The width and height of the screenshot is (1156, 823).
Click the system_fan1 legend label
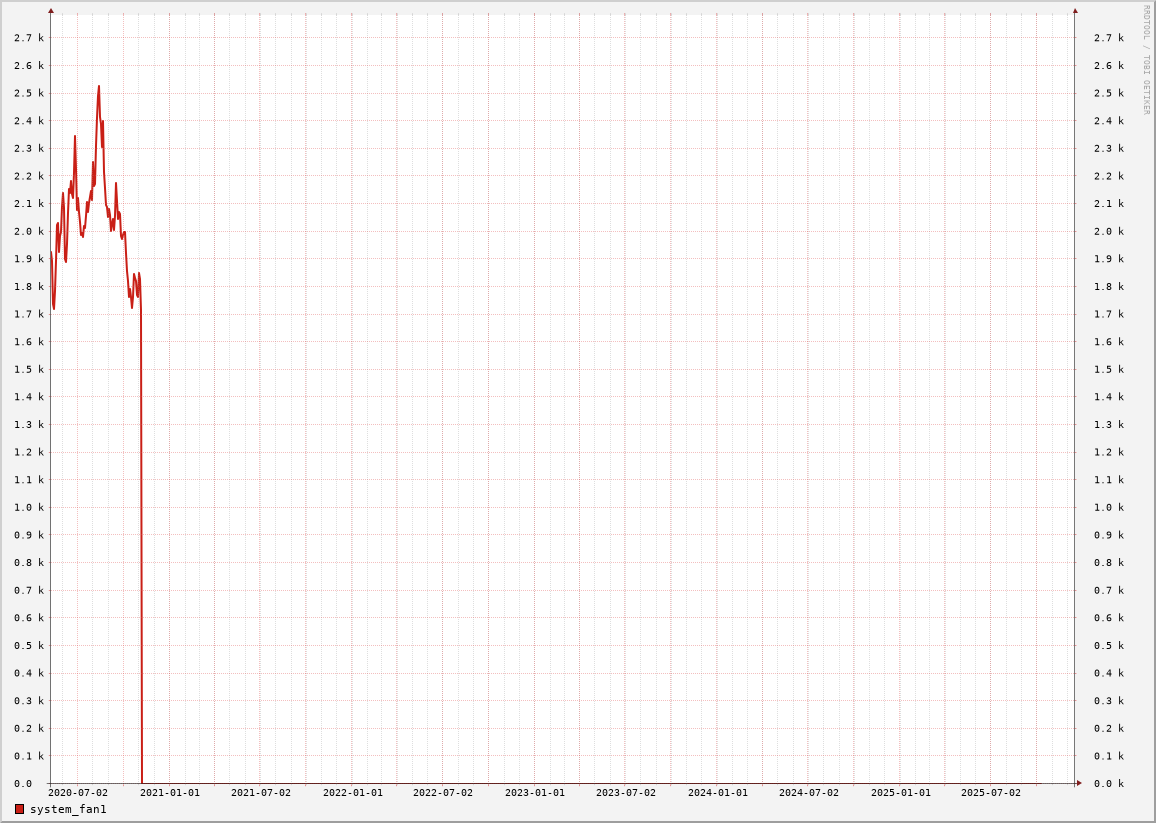point(68,809)
